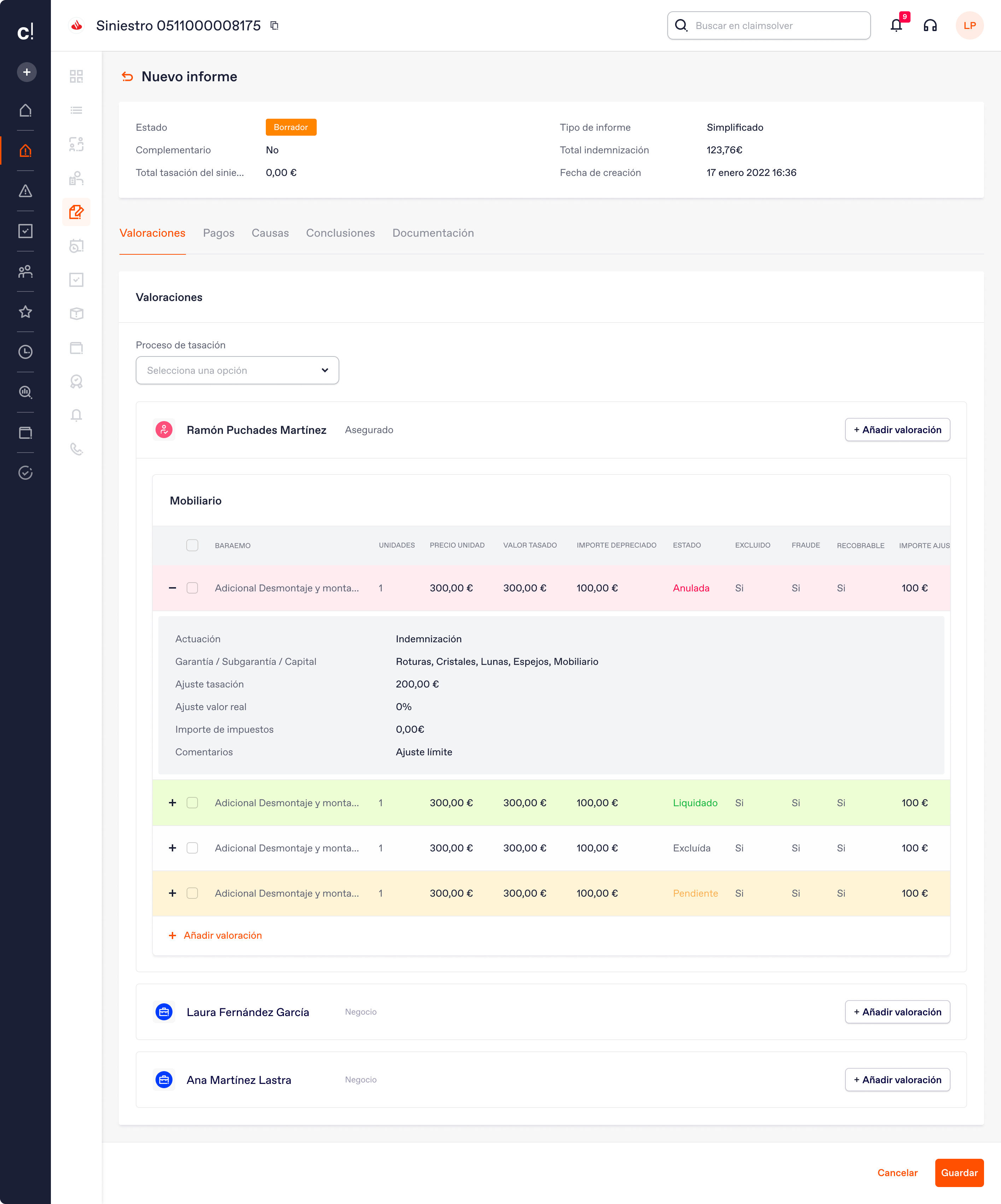Toggle the select-all checkbox in table header
Image resolution: width=1001 pixels, height=1204 pixels.
coord(192,545)
